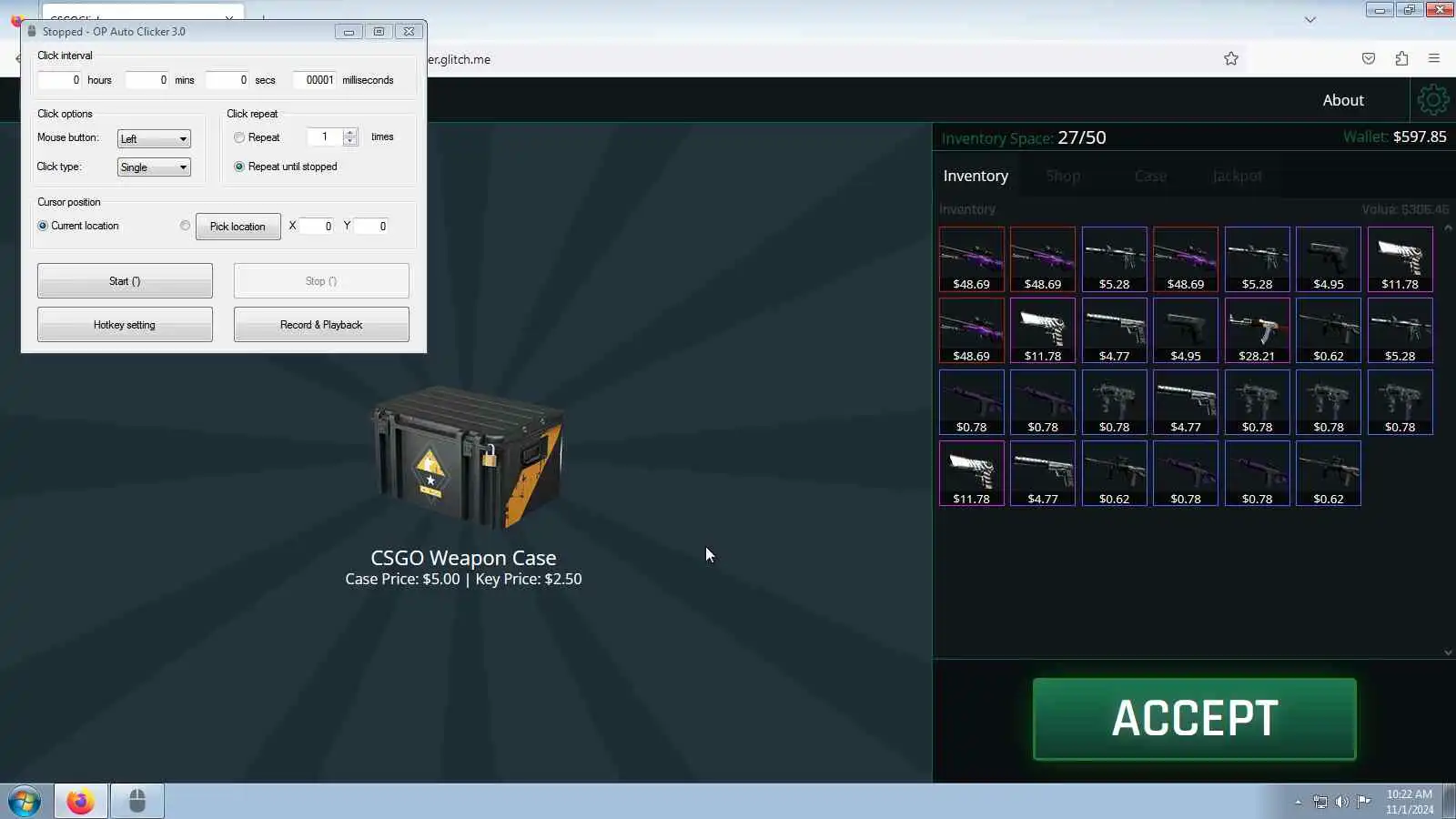Open the Action Center flag tray icon

point(1364,802)
